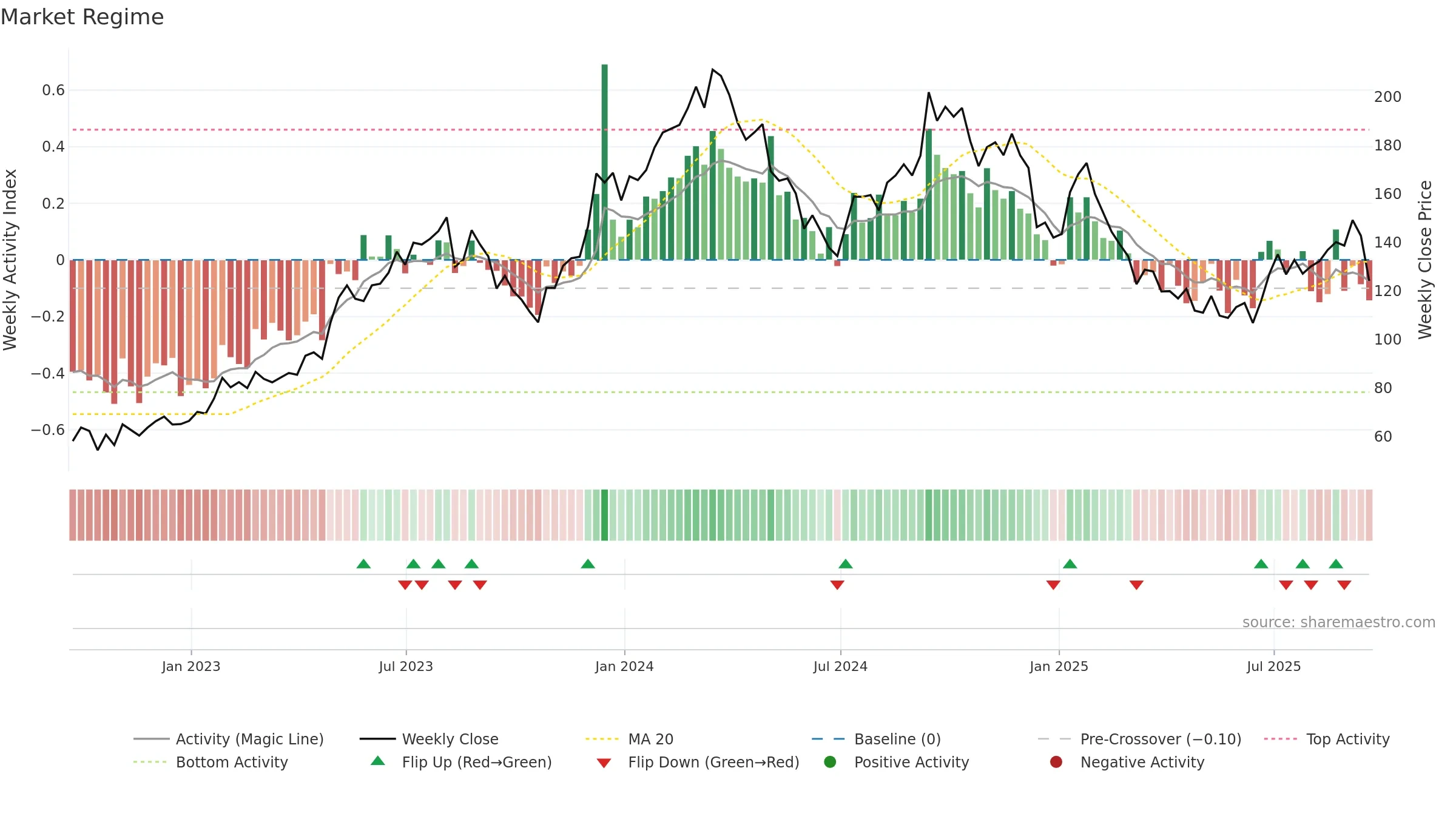Select the green Flip Up triangle at Jan 2025
The width and height of the screenshot is (1456, 819).
(x=1070, y=564)
